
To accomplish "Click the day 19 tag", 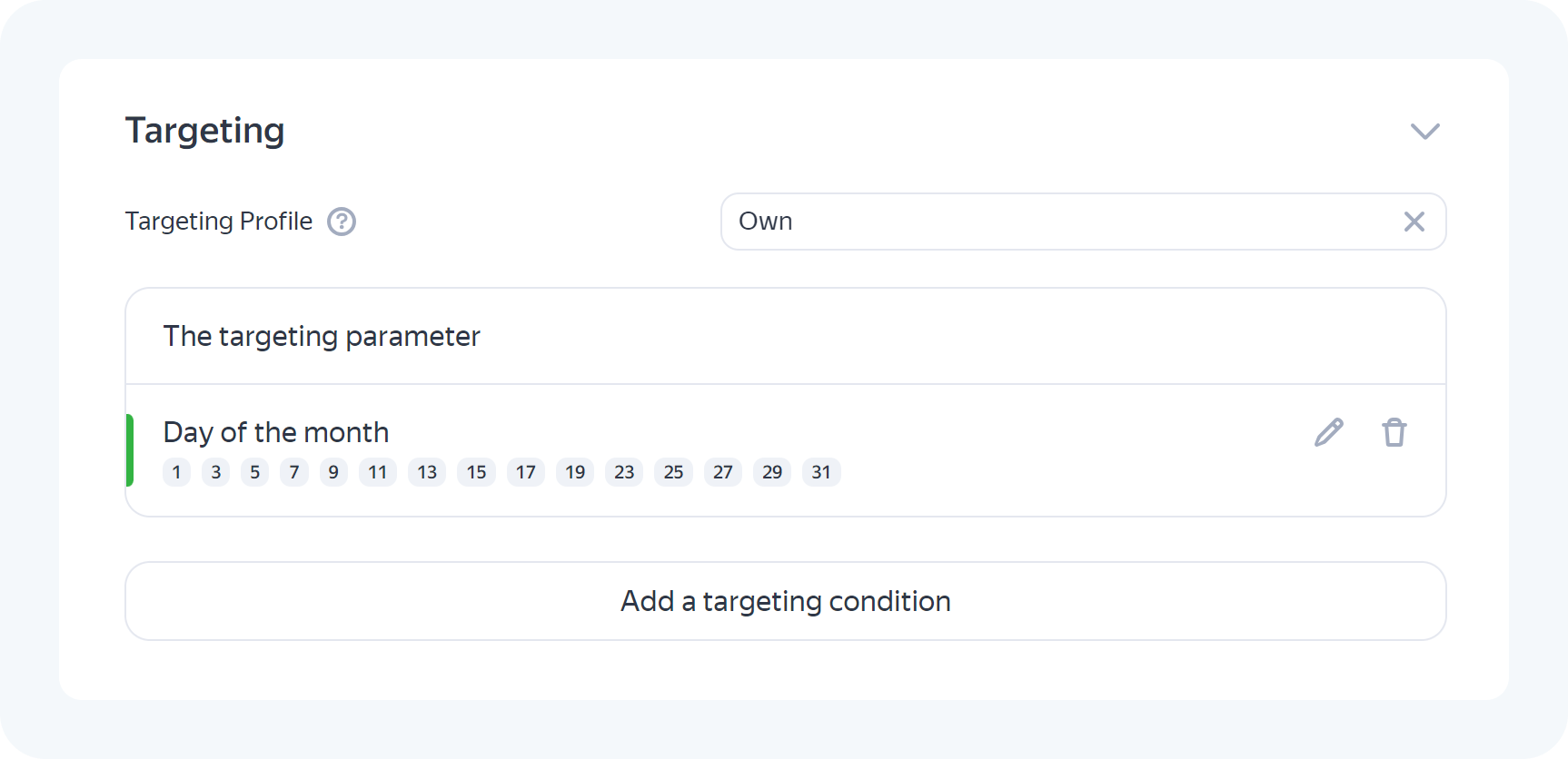I will (575, 472).
